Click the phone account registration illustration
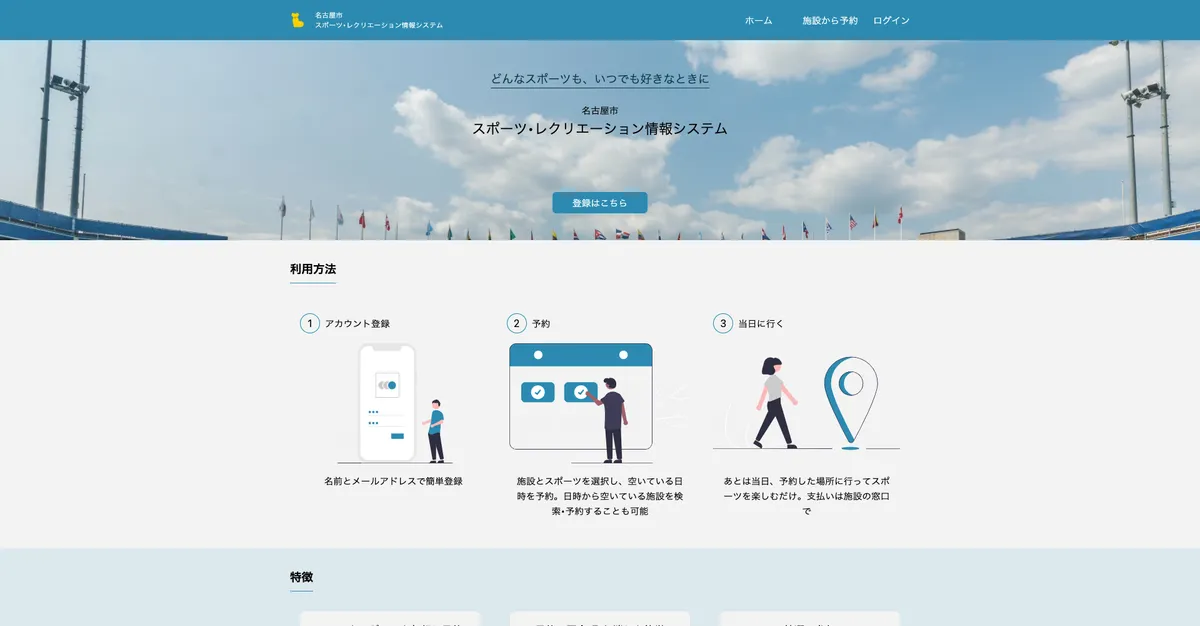1200x626 pixels. [x=393, y=404]
